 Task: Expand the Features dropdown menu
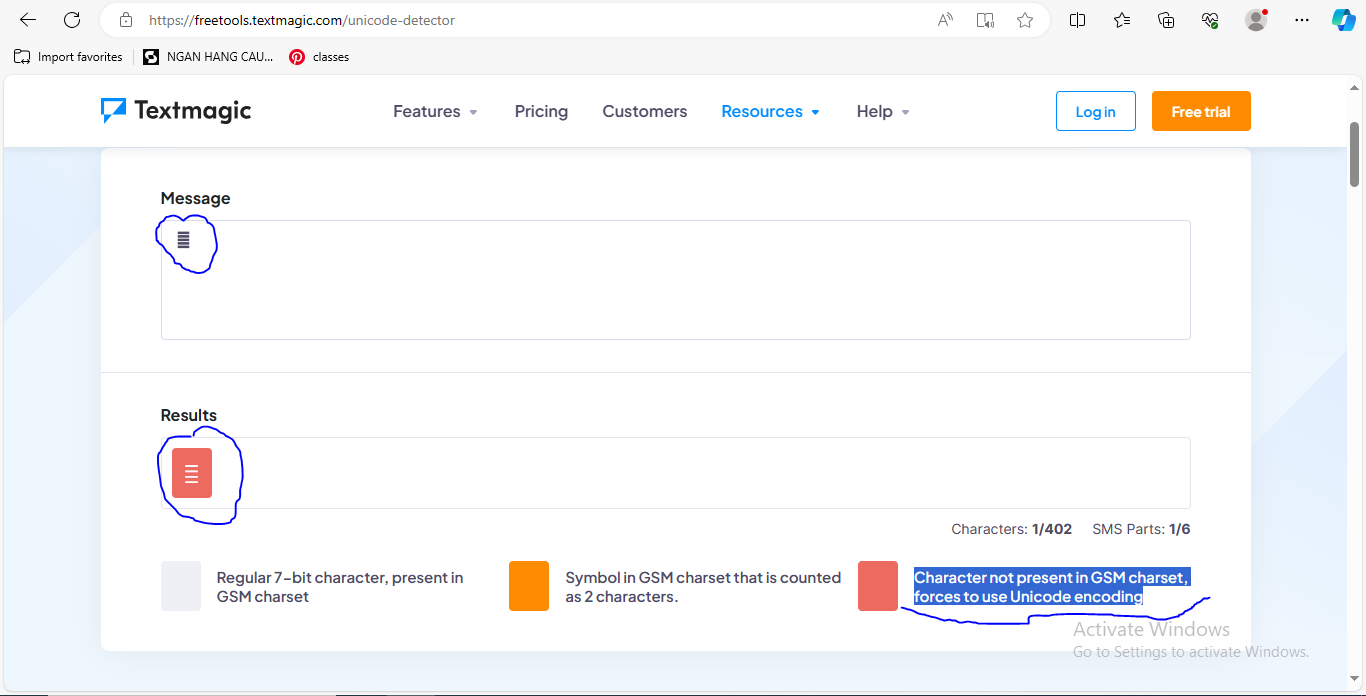pyautogui.click(x=435, y=112)
